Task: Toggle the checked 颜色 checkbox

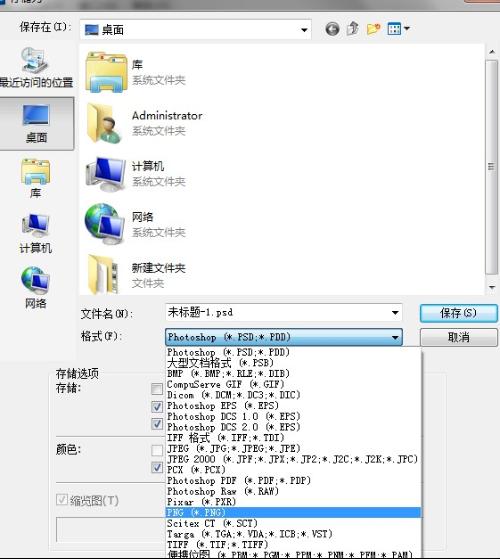Action: point(157,467)
